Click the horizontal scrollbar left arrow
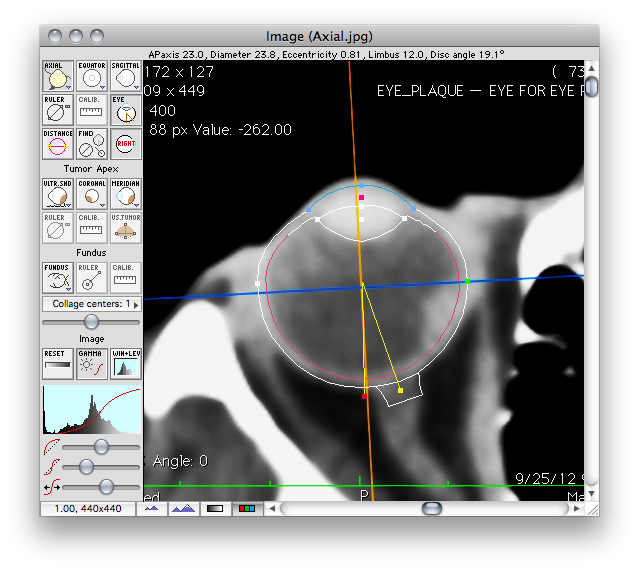 272,509
